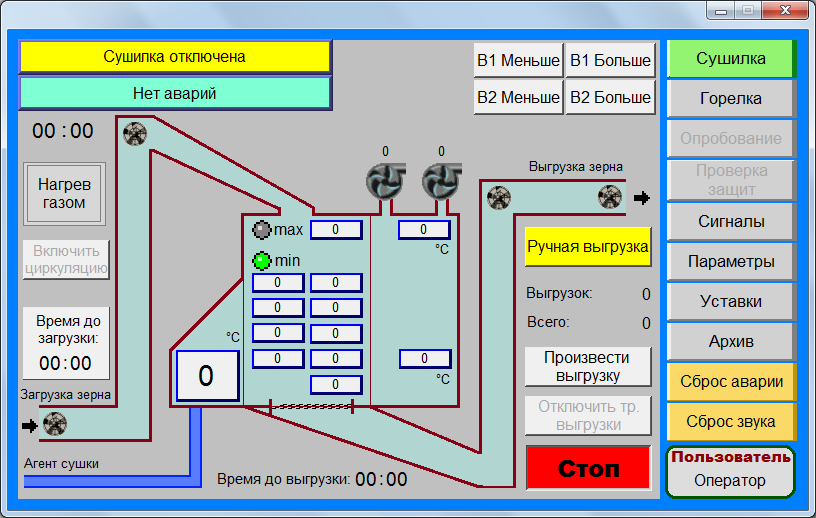Click Произвести выгрузку button
Screen dimensions: 816x518
588,367
